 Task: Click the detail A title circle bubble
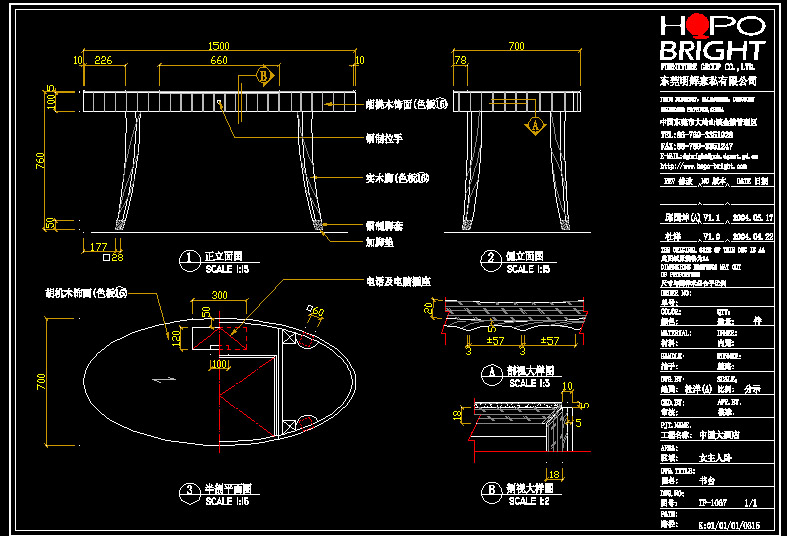(492, 375)
